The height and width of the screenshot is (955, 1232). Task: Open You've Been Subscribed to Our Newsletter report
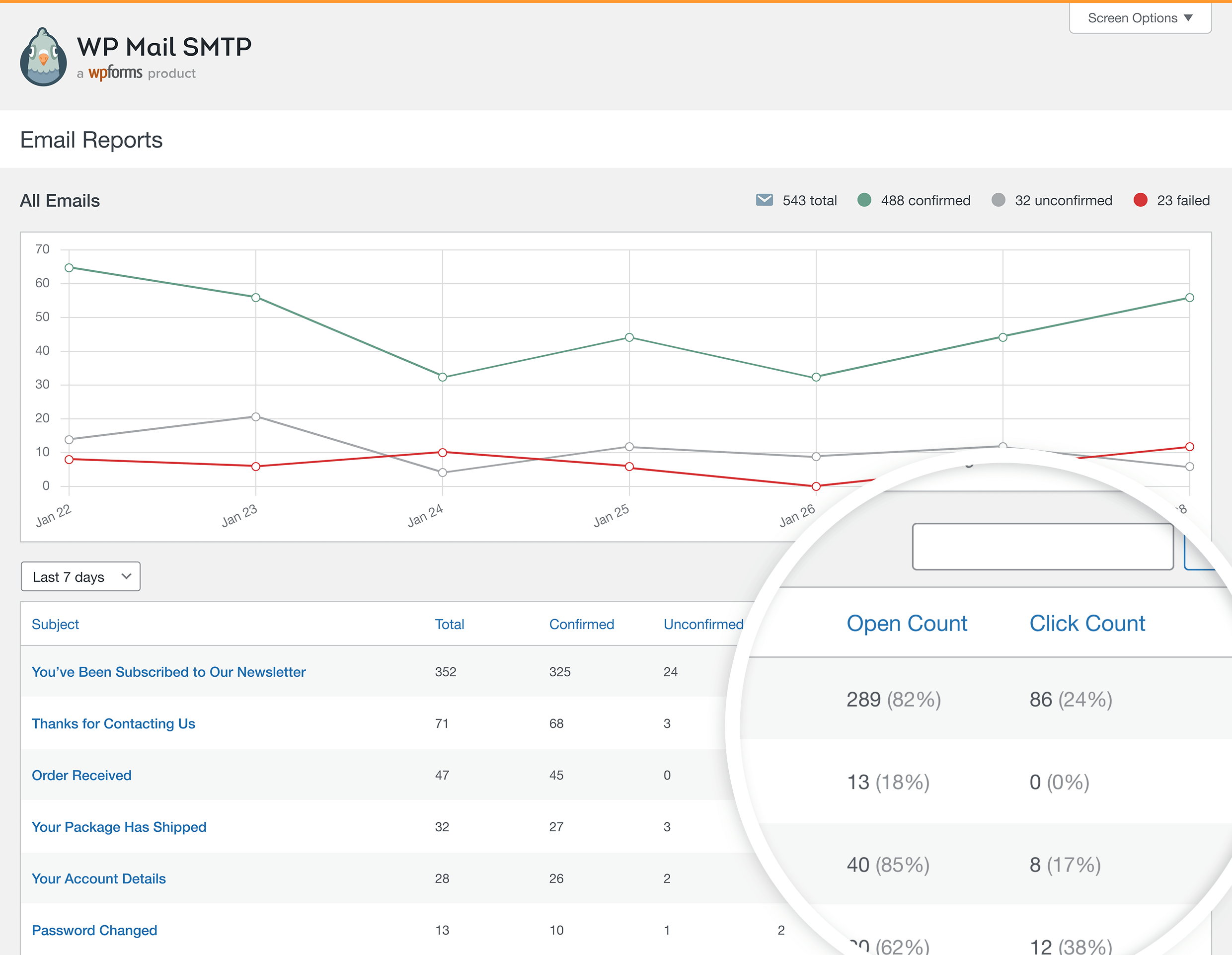tap(168, 672)
